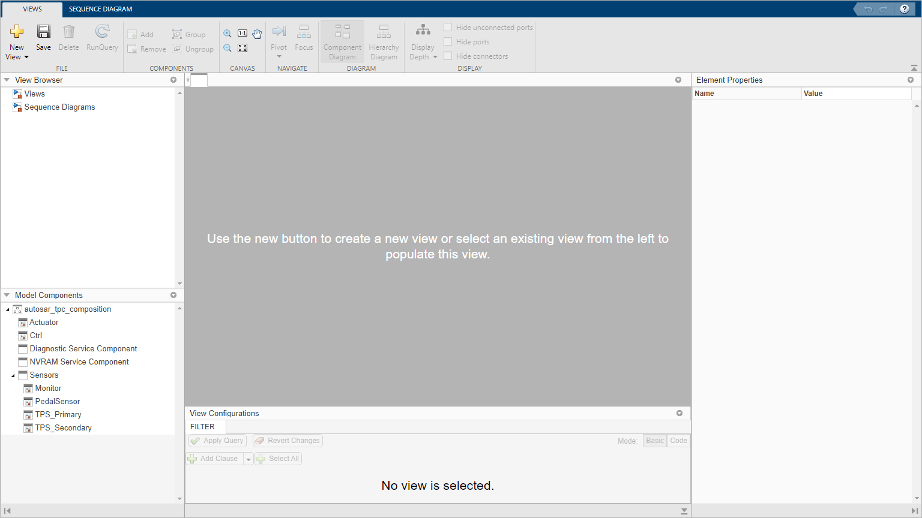Click the Zoom In canvas icon

(227, 34)
